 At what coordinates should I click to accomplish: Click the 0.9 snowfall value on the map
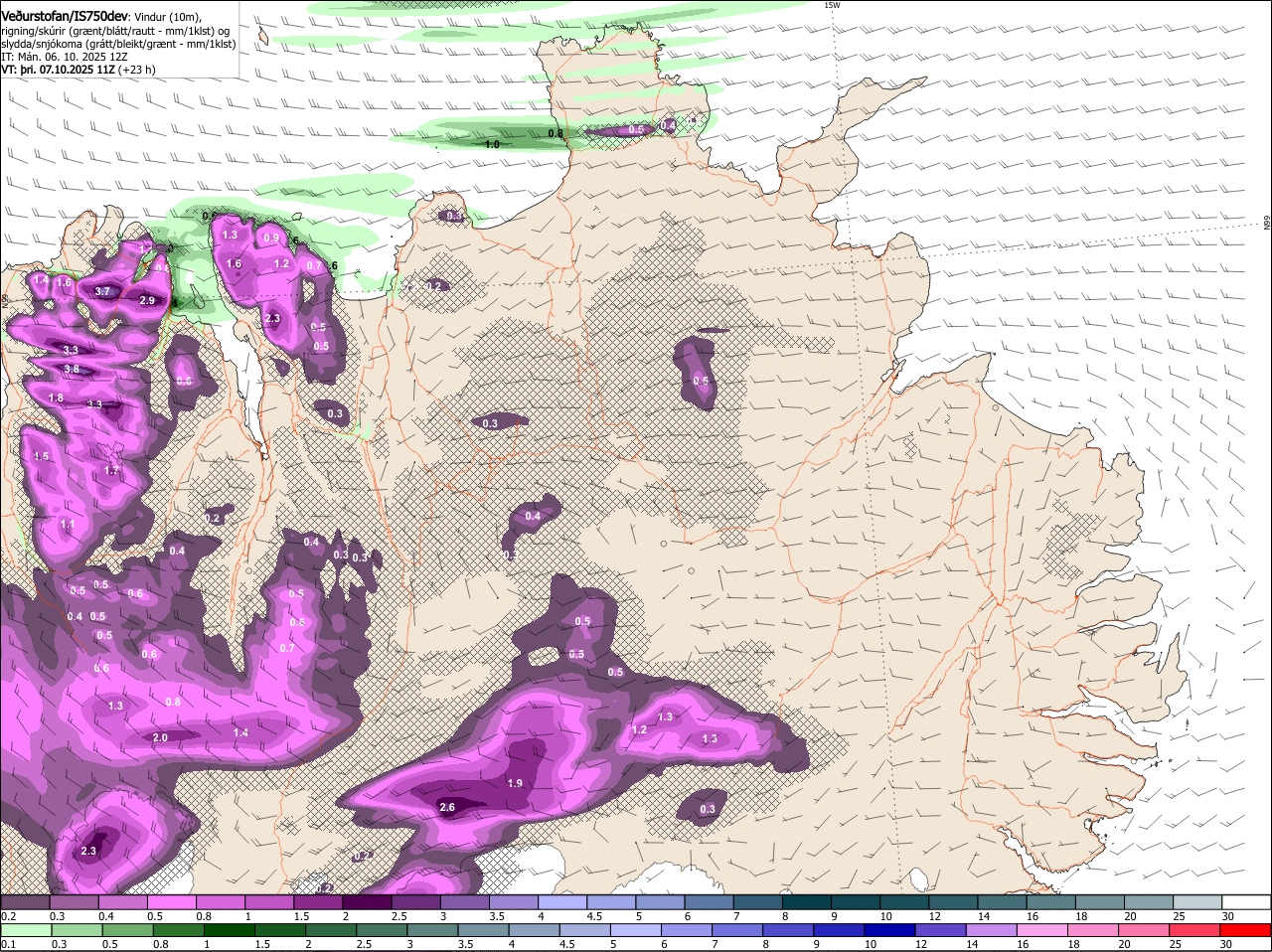point(270,238)
